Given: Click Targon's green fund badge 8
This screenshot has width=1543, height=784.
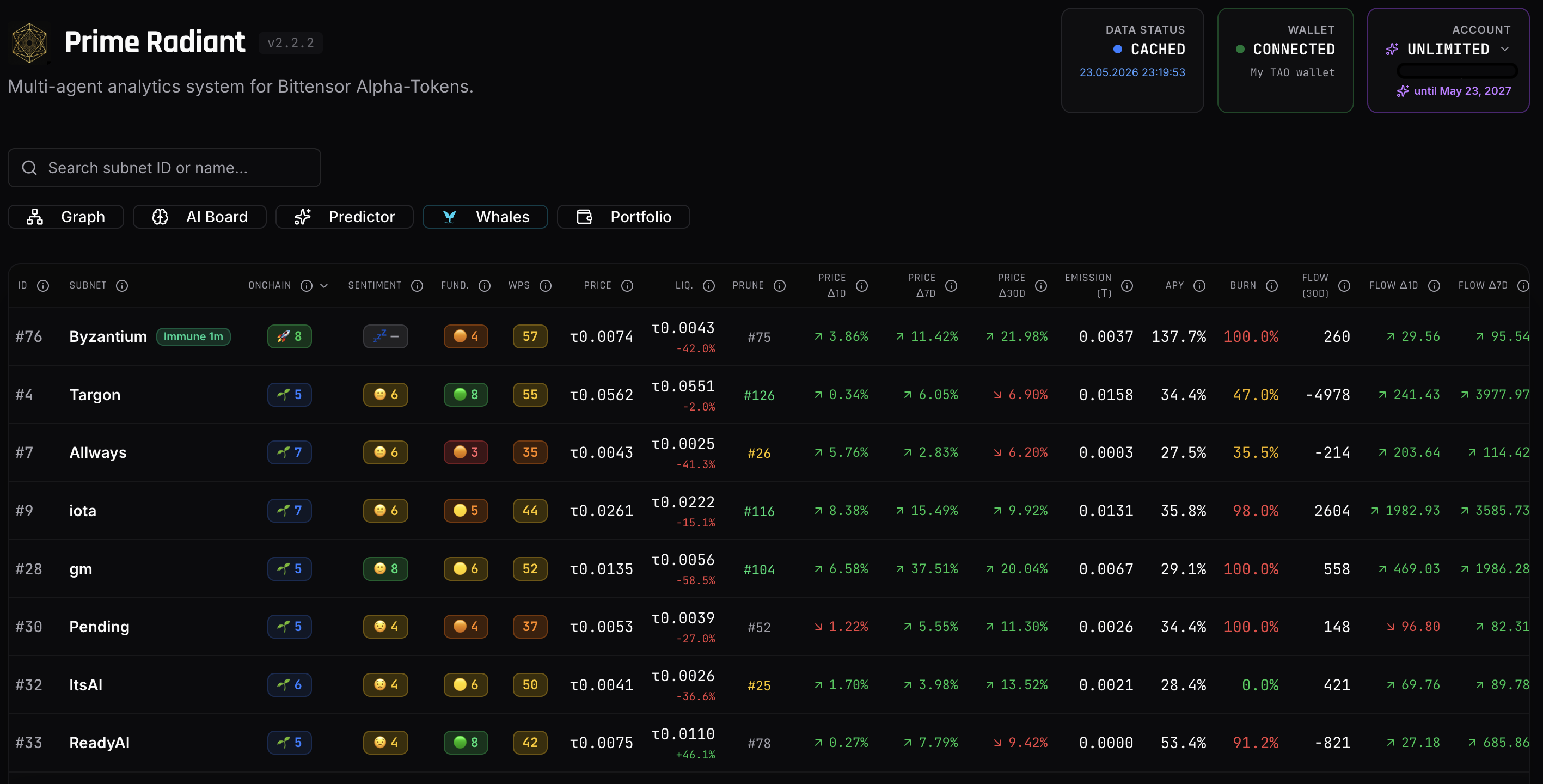Looking at the screenshot, I should click(x=466, y=395).
